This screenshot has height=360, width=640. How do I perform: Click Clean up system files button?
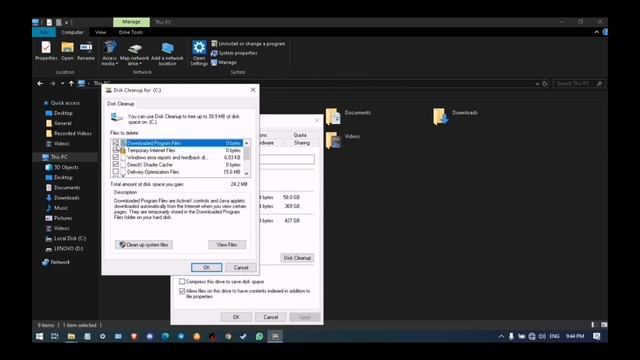(144, 244)
